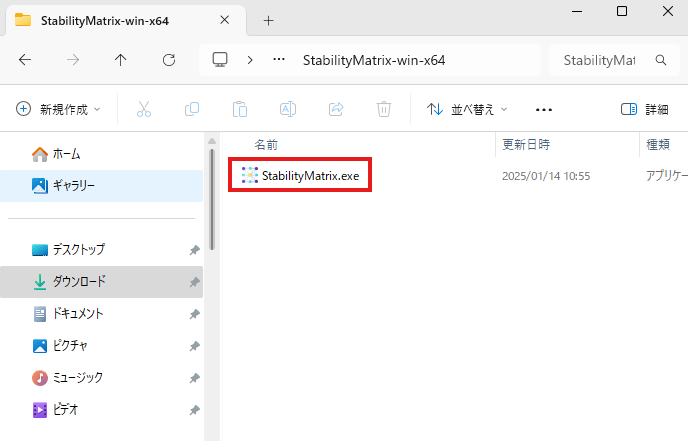The image size is (688, 441).
Task: Select the StabilityMatrix.exe file
Action: point(310,176)
